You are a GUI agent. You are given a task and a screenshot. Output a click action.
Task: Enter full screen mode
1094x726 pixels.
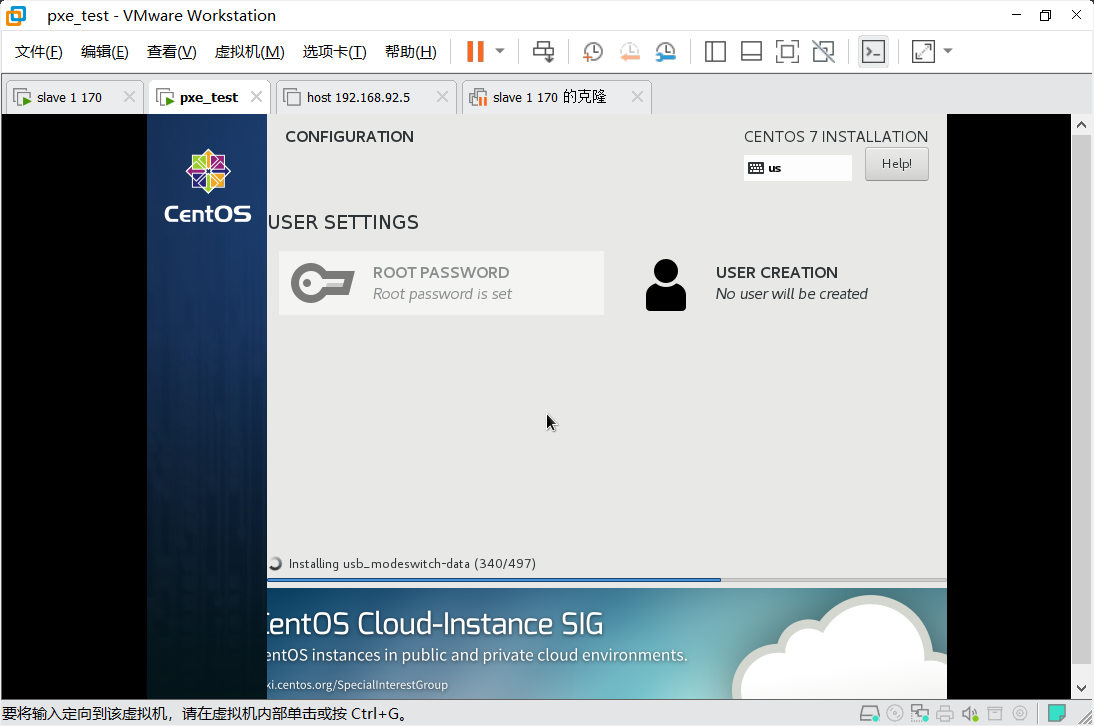point(788,52)
